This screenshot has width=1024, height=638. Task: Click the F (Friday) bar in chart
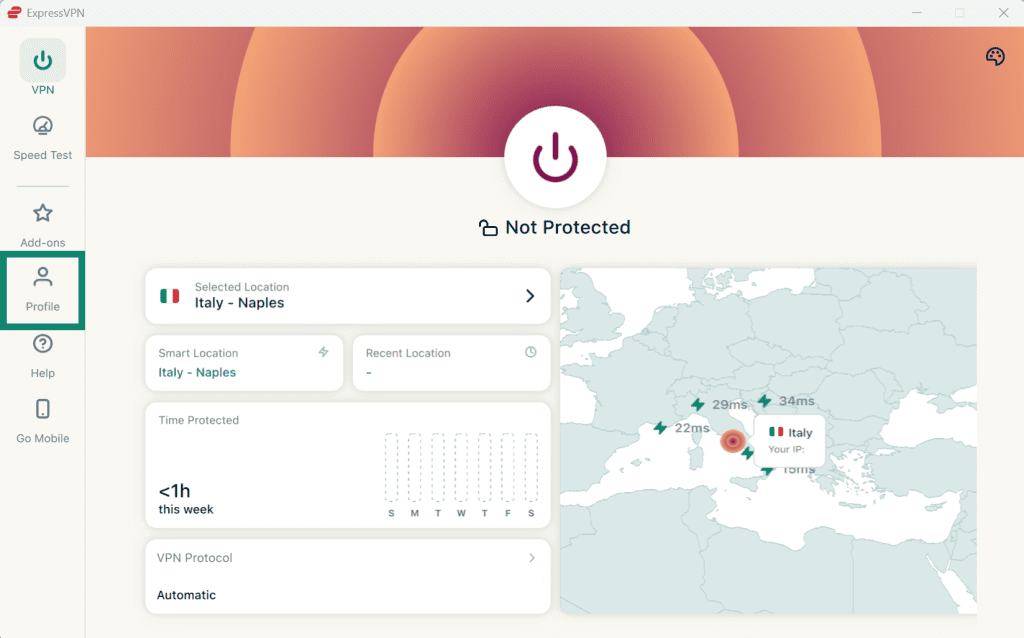pyautogui.click(x=507, y=468)
